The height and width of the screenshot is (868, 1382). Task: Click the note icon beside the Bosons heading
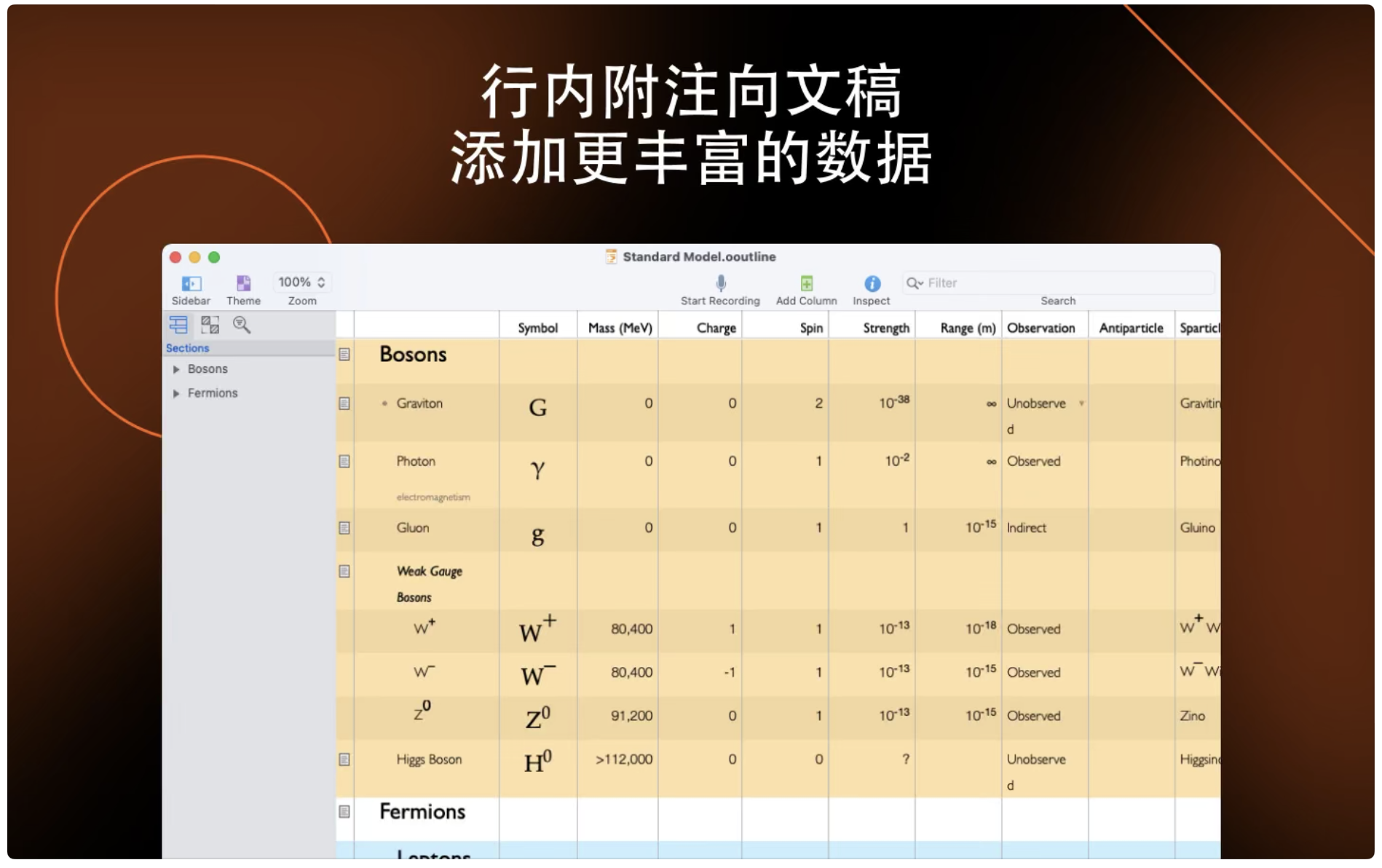pos(343,355)
